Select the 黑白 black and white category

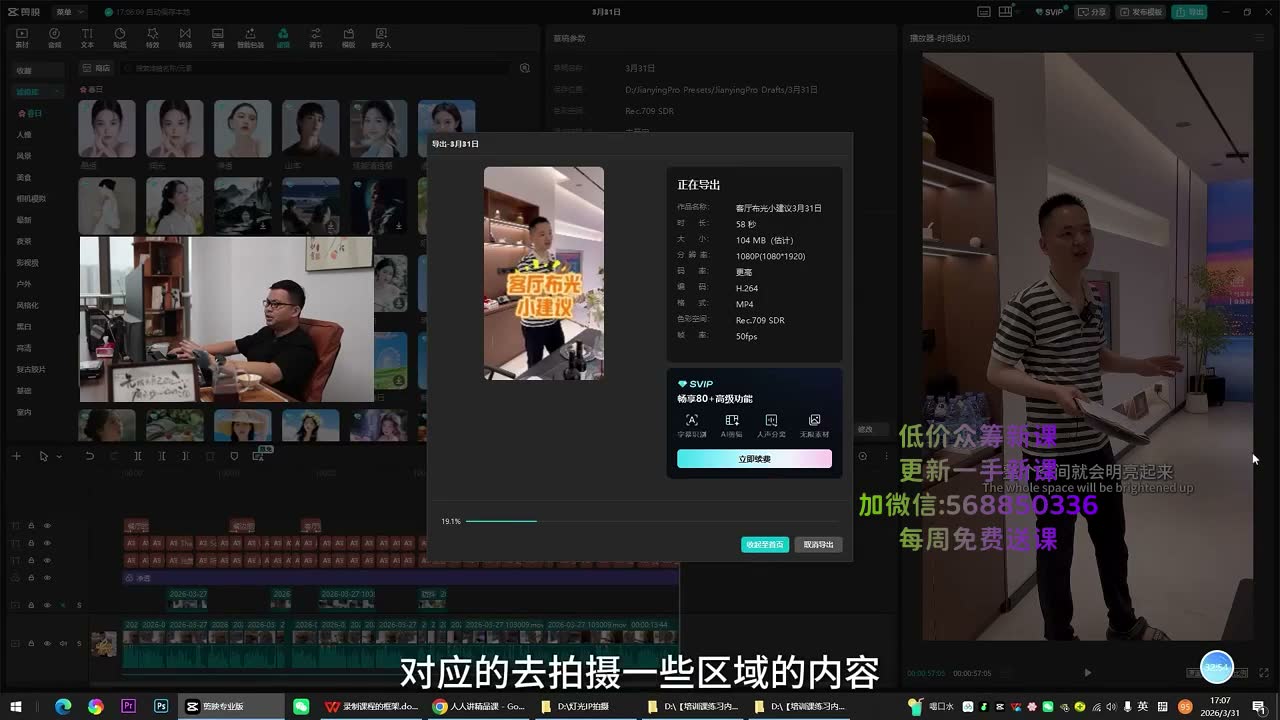click(x=24, y=327)
